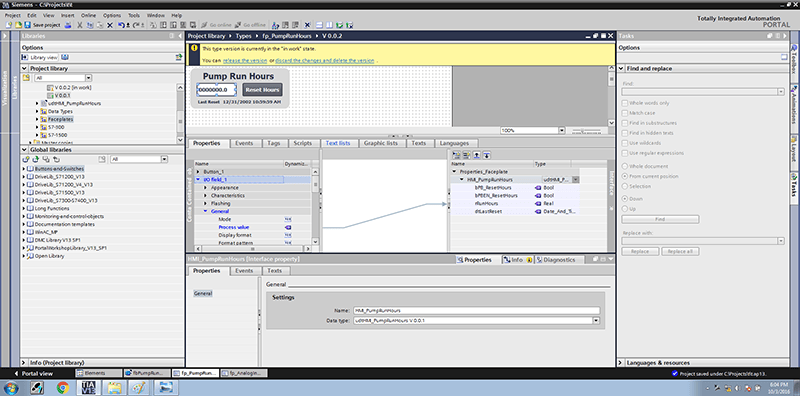Switch to the Events tab in configuration area

(x=243, y=143)
